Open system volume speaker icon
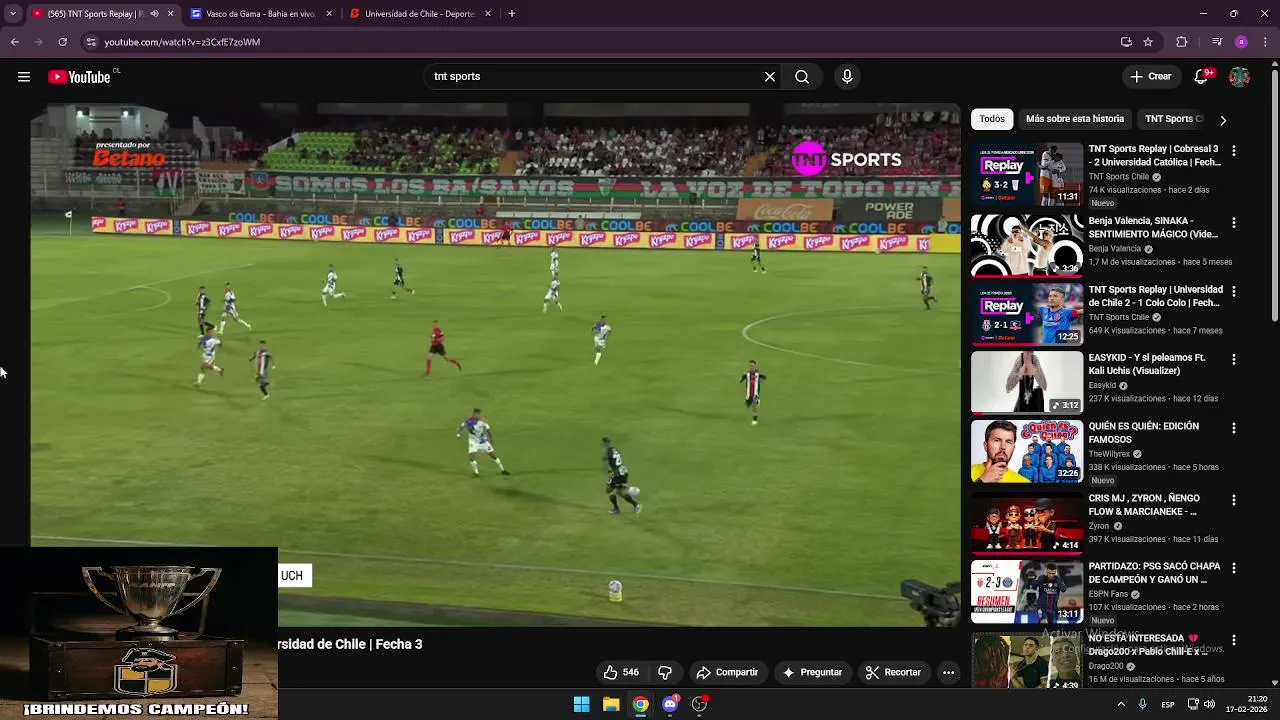1280x720 pixels. tap(1209, 705)
